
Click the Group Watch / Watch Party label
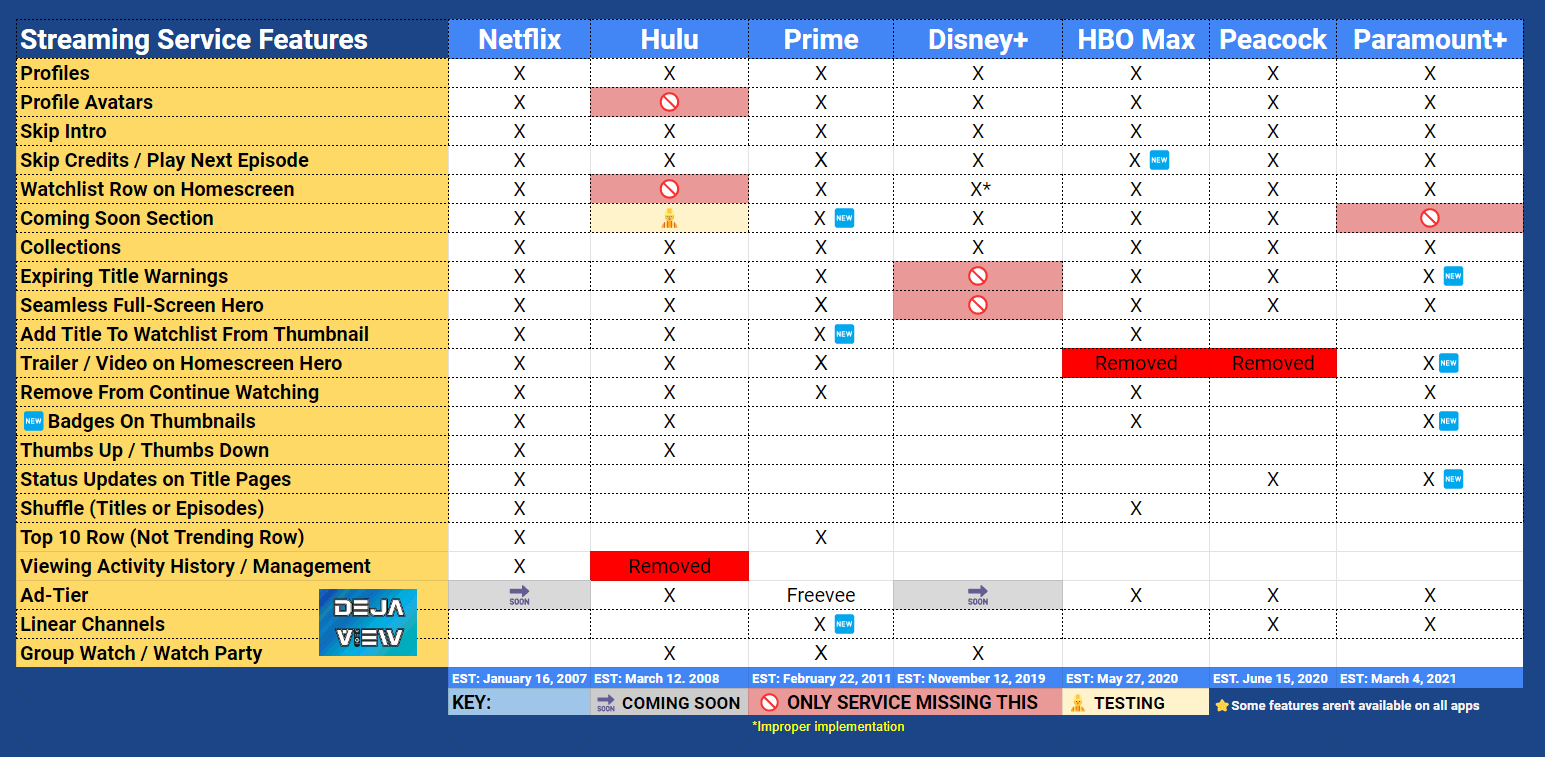[x=141, y=653]
